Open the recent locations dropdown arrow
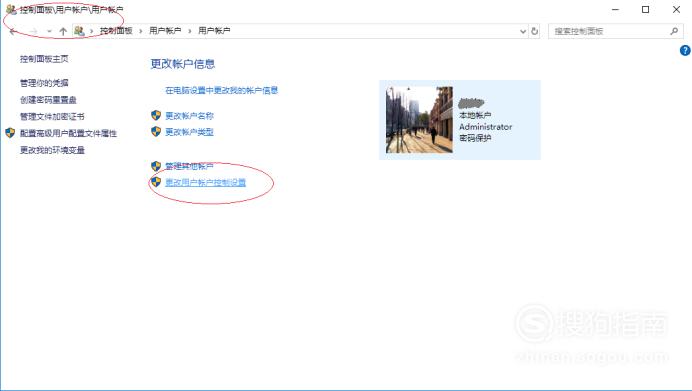 49,31
